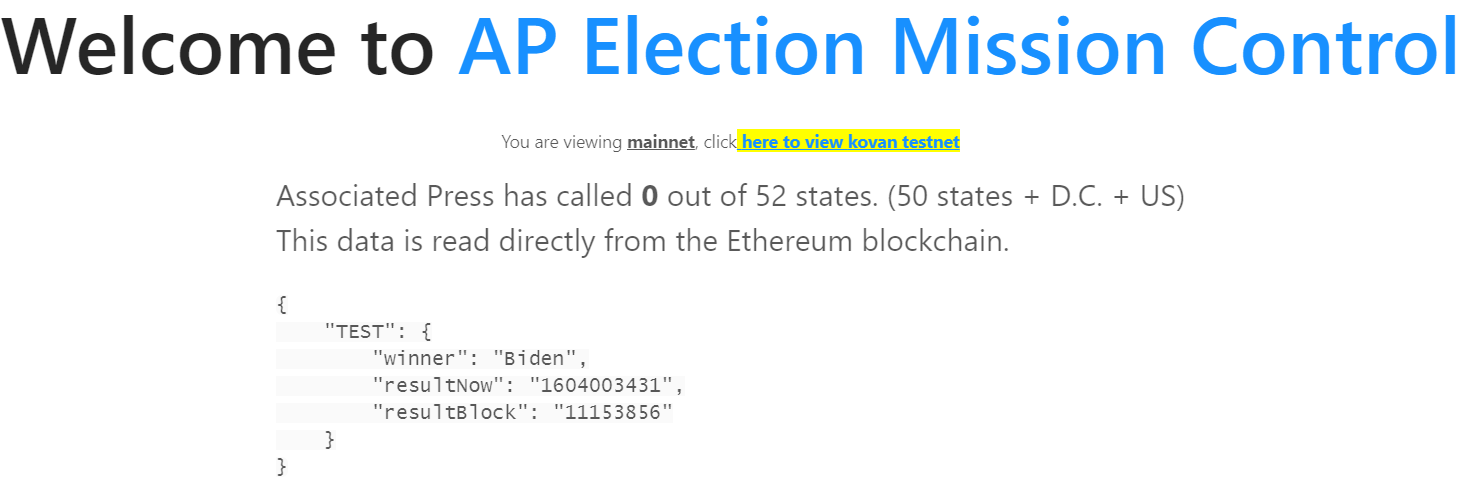Click the blue "AP Election Mission Control" heading
The height and width of the screenshot is (487, 1470).
[x=960, y=47]
